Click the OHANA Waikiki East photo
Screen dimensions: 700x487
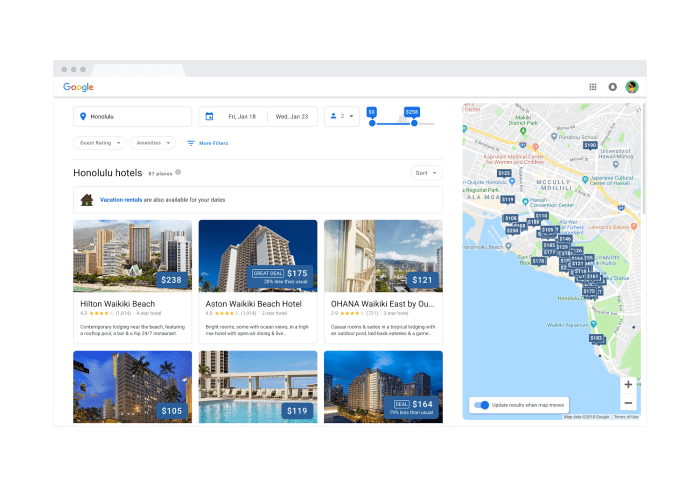pos(383,256)
